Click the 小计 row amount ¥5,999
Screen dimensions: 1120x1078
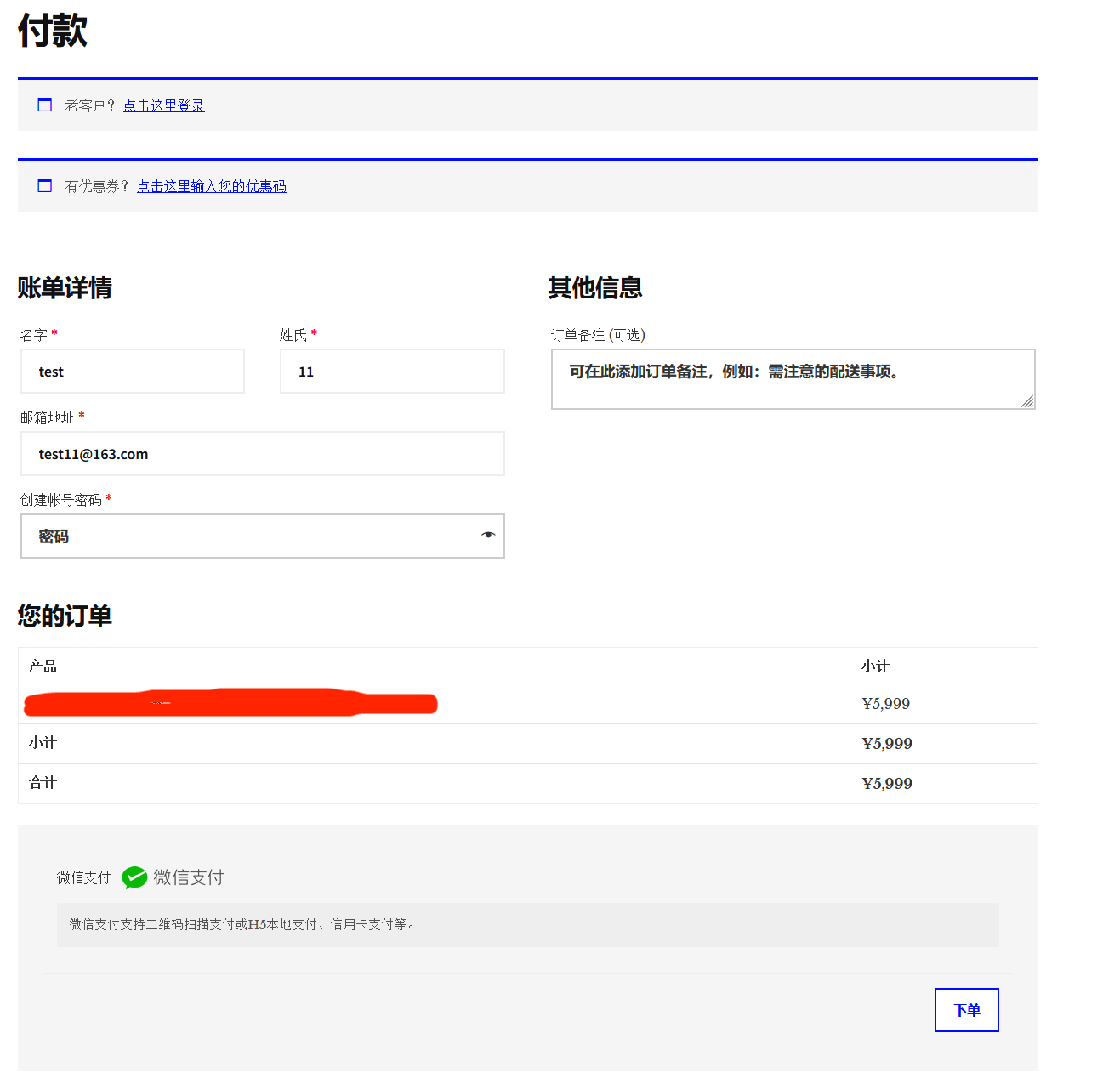[x=887, y=744]
